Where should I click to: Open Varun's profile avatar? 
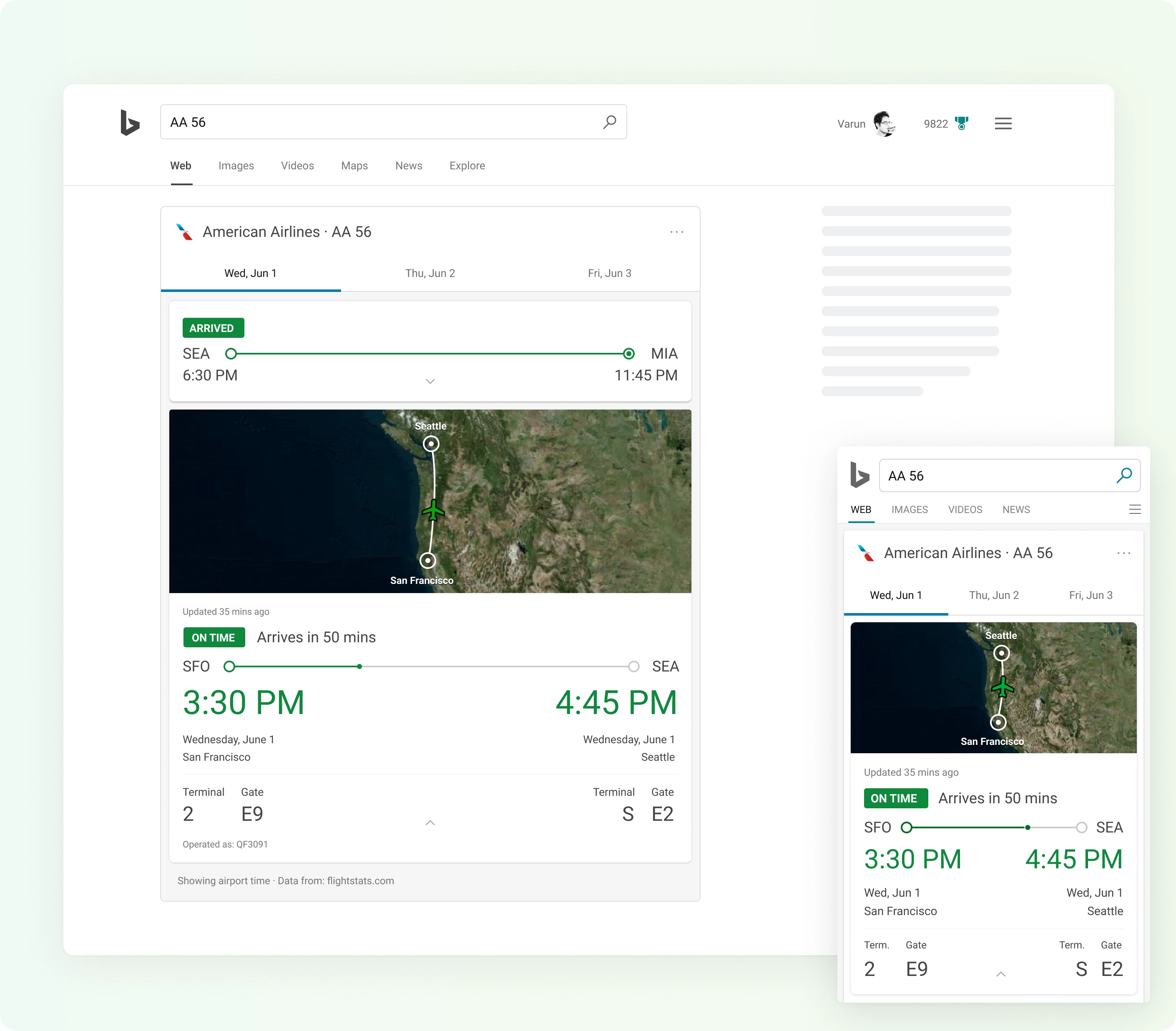885,124
